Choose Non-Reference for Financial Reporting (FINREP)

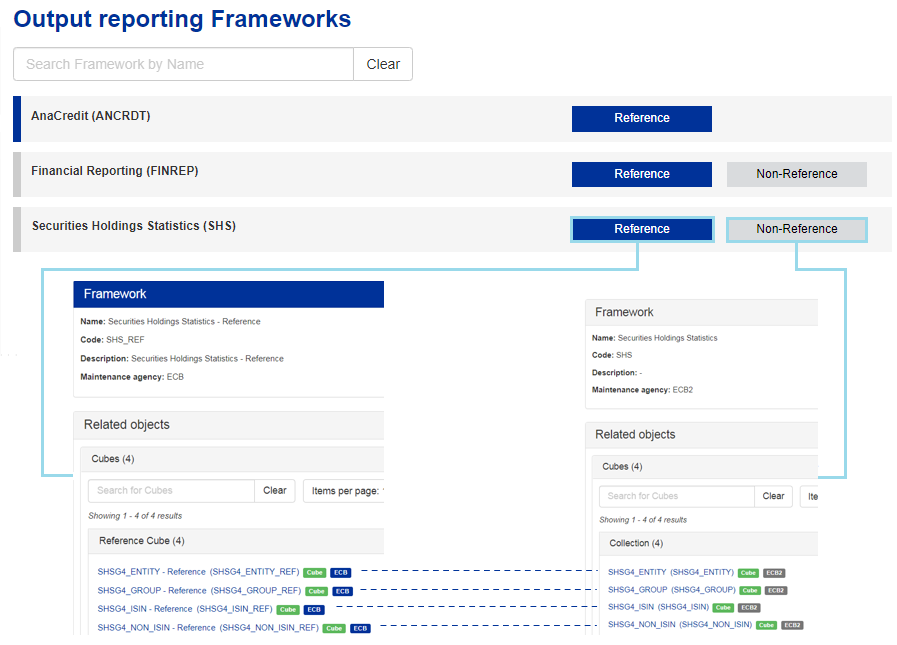pos(796,174)
